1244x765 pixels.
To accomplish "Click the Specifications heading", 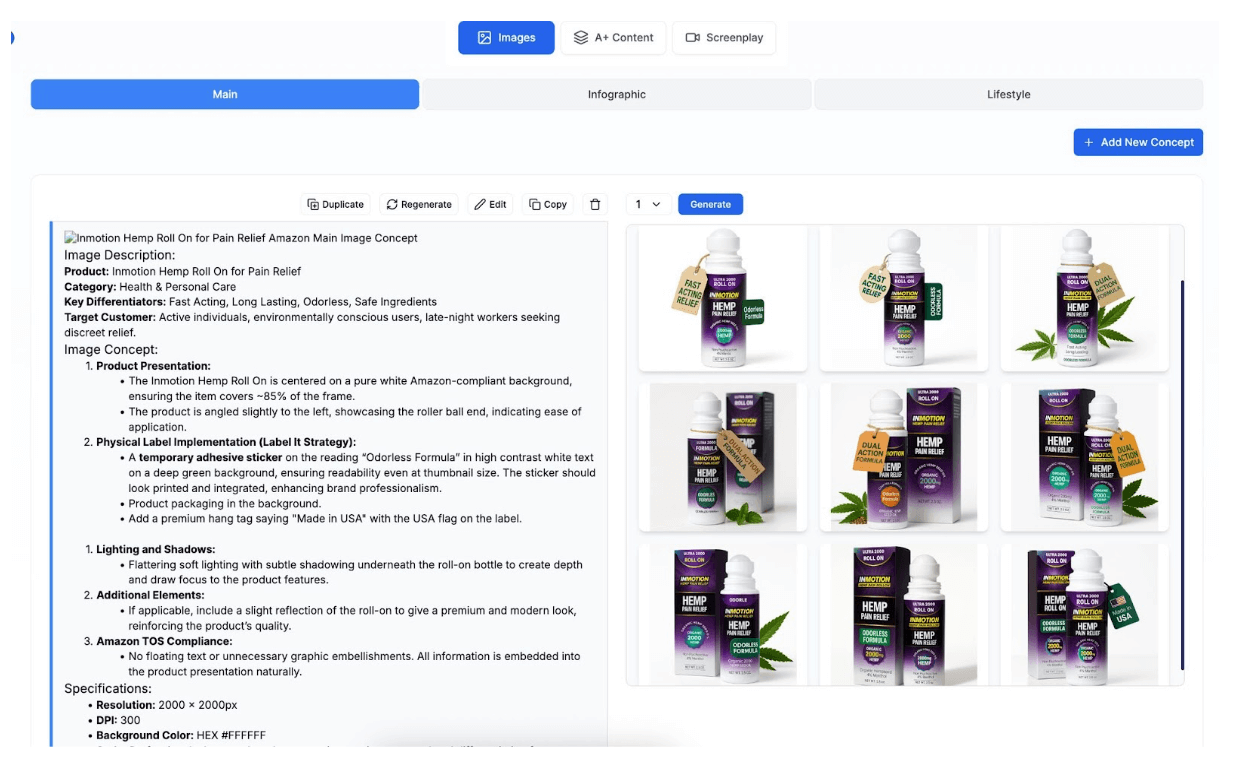I will coord(108,688).
